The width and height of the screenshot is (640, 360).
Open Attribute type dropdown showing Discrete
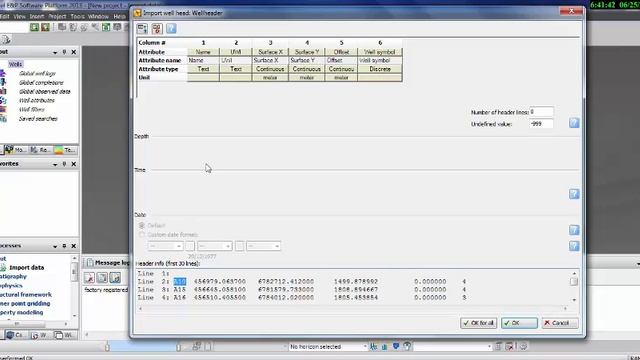[x=380, y=69]
